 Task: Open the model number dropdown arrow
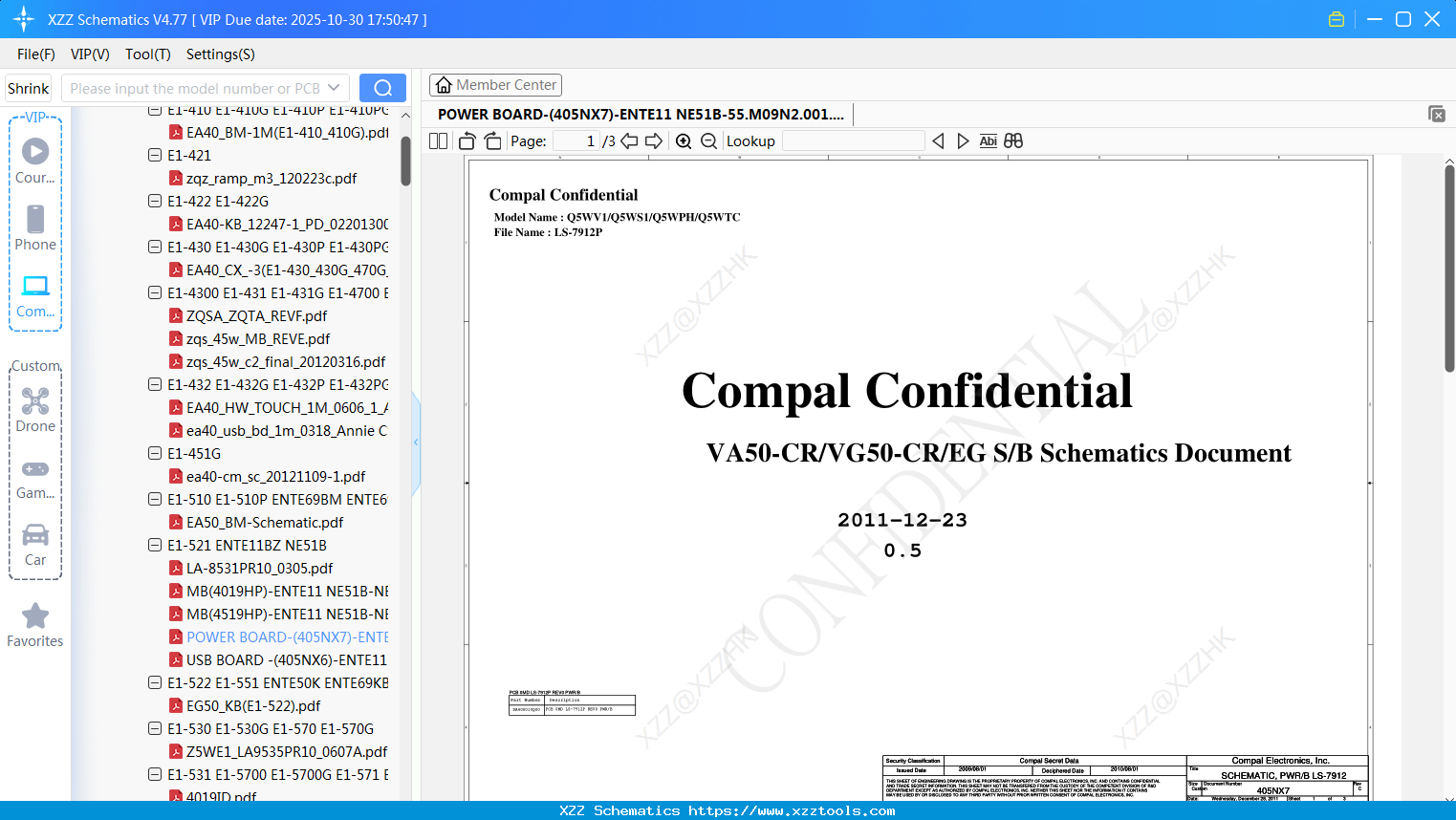pyautogui.click(x=334, y=88)
